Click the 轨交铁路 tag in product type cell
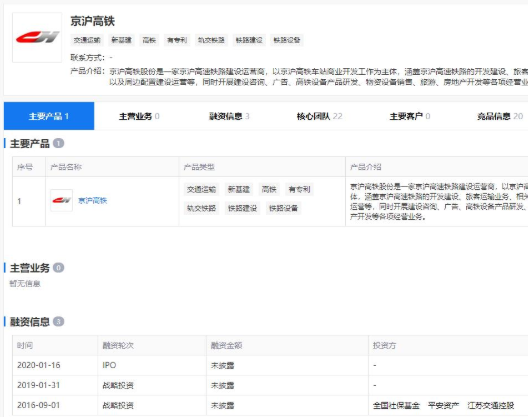 [x=201, y=208]
